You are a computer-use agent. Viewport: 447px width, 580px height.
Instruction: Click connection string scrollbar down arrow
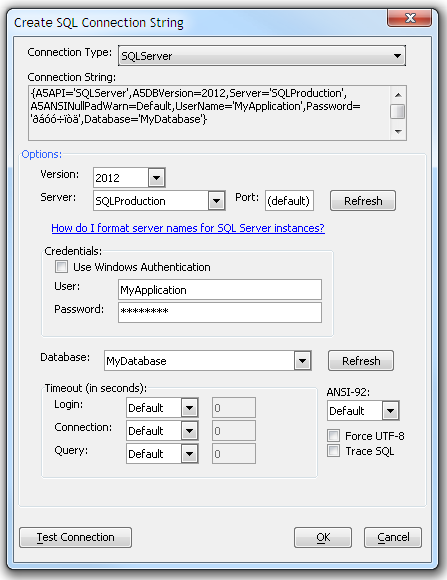click(x=398, y=131)
